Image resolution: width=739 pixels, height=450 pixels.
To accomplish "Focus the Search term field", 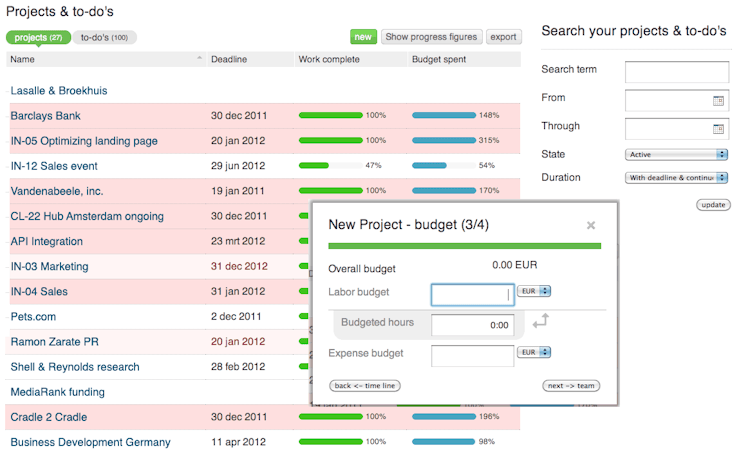I will pos(677,72).
